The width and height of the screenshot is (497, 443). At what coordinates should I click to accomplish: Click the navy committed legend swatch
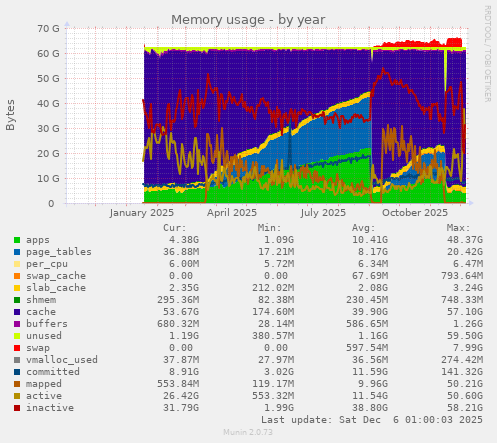click(x=17, y=372)
